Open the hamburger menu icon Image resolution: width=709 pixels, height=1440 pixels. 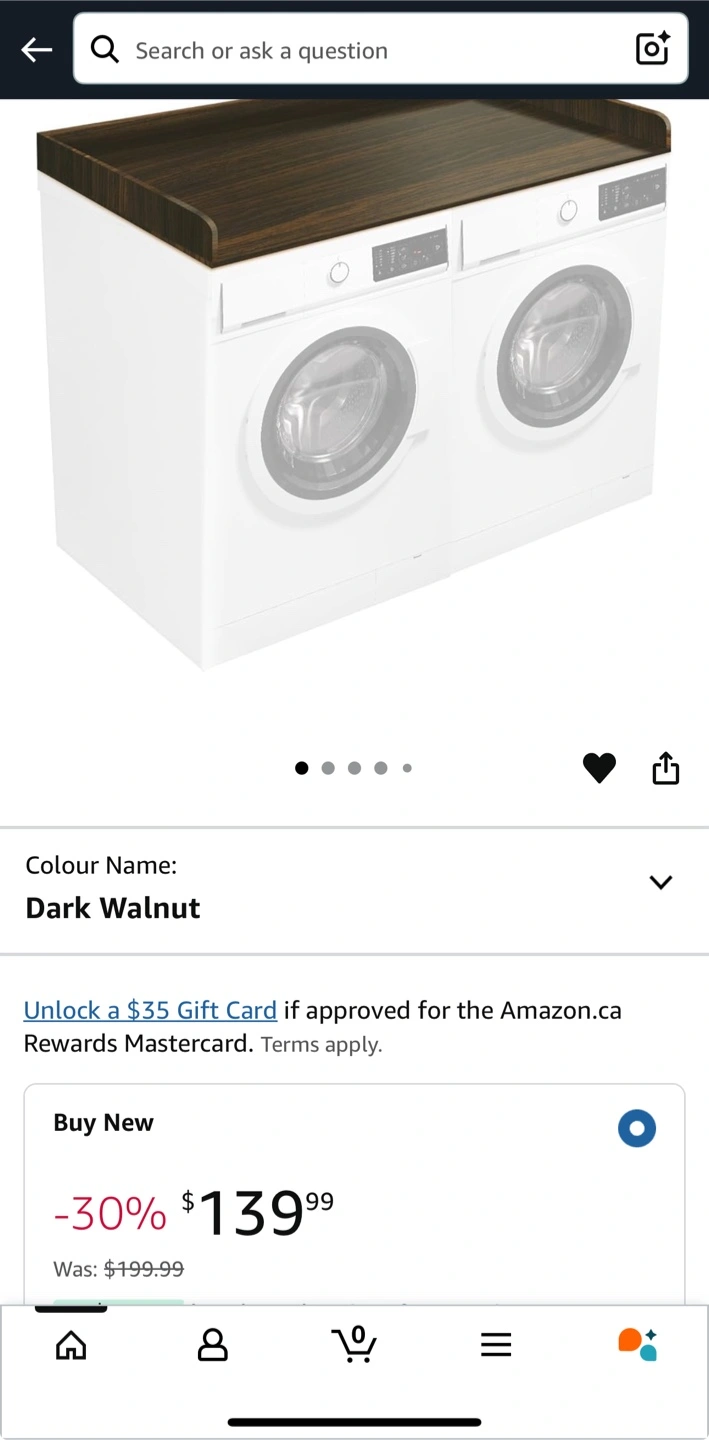point(496,1345)
